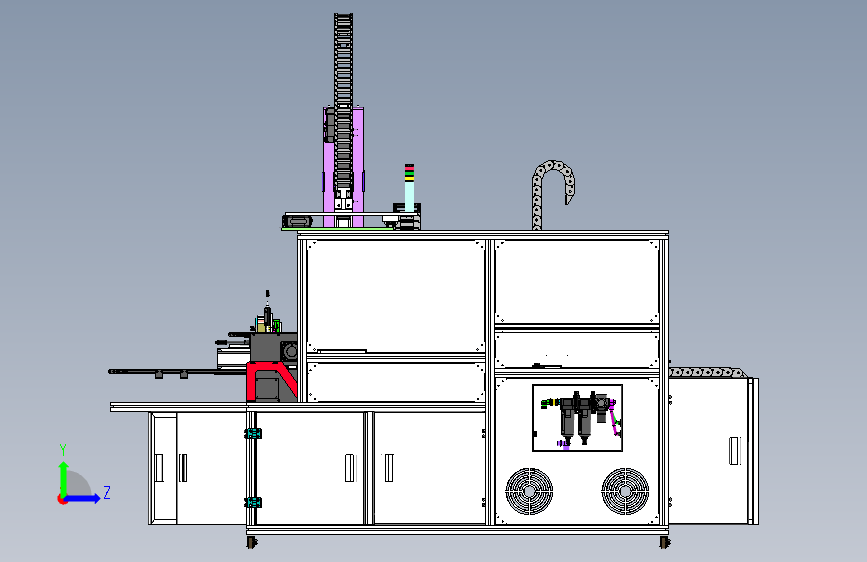The height and width of the screenshot is (562, 867).
Task: Select the lower teal door hinge
Action: click(253, 502)
